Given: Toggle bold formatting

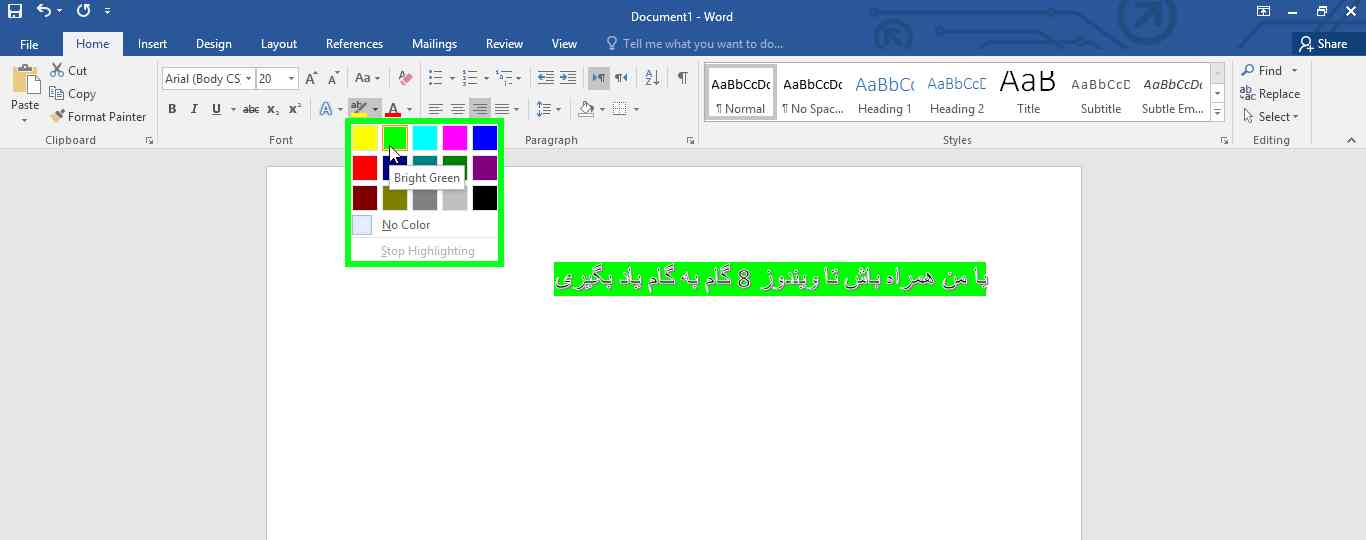Looking at the screenshot, I should point(172,109).
